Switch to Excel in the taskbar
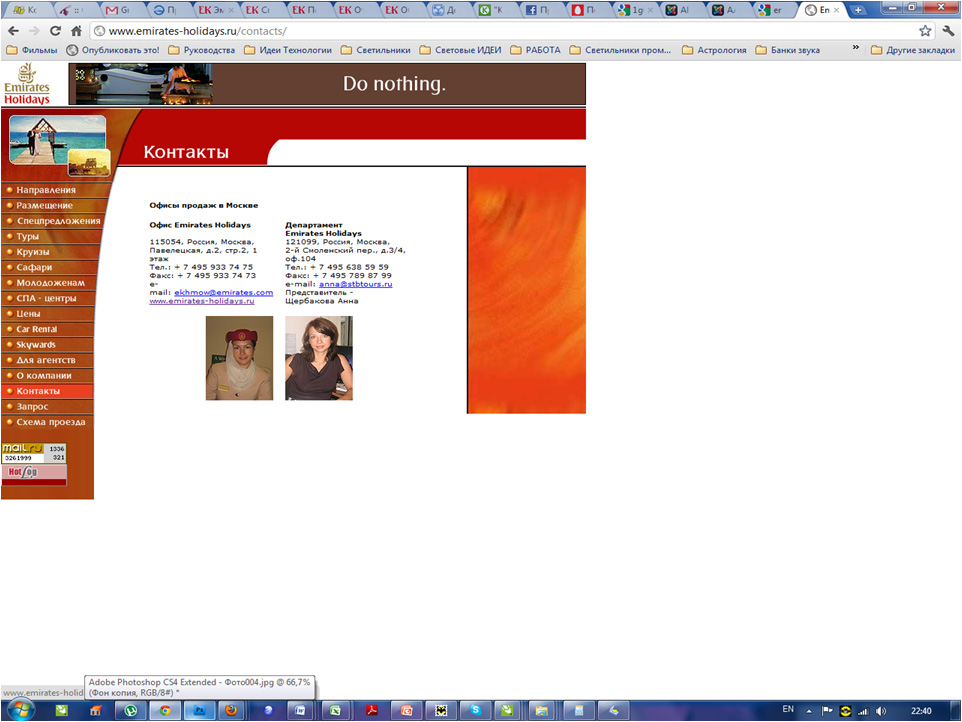The width and height of the screenshot is (962, 722). tap(335, 710)
